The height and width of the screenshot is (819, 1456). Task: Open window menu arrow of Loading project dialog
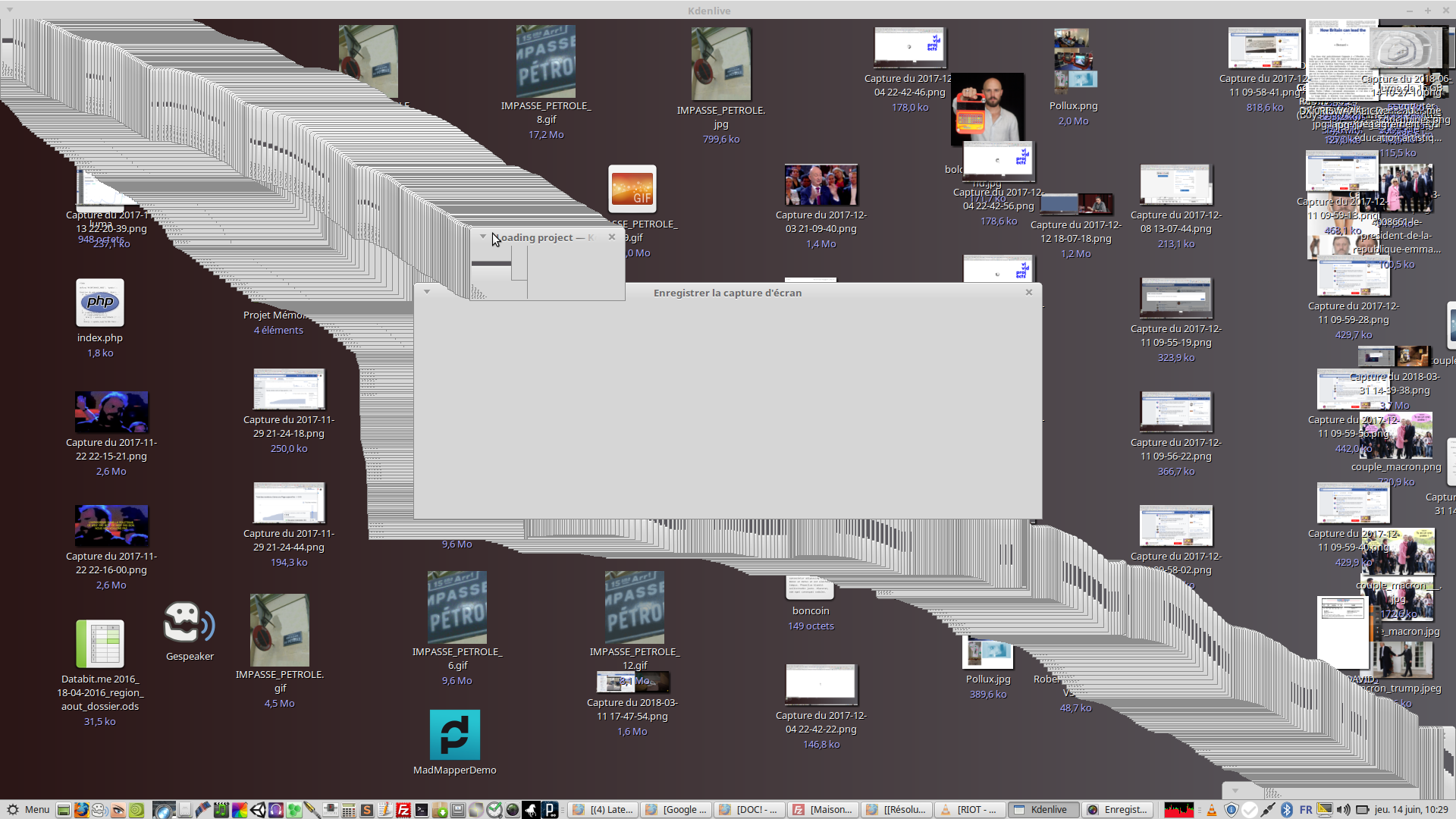[x=482, y=237]
